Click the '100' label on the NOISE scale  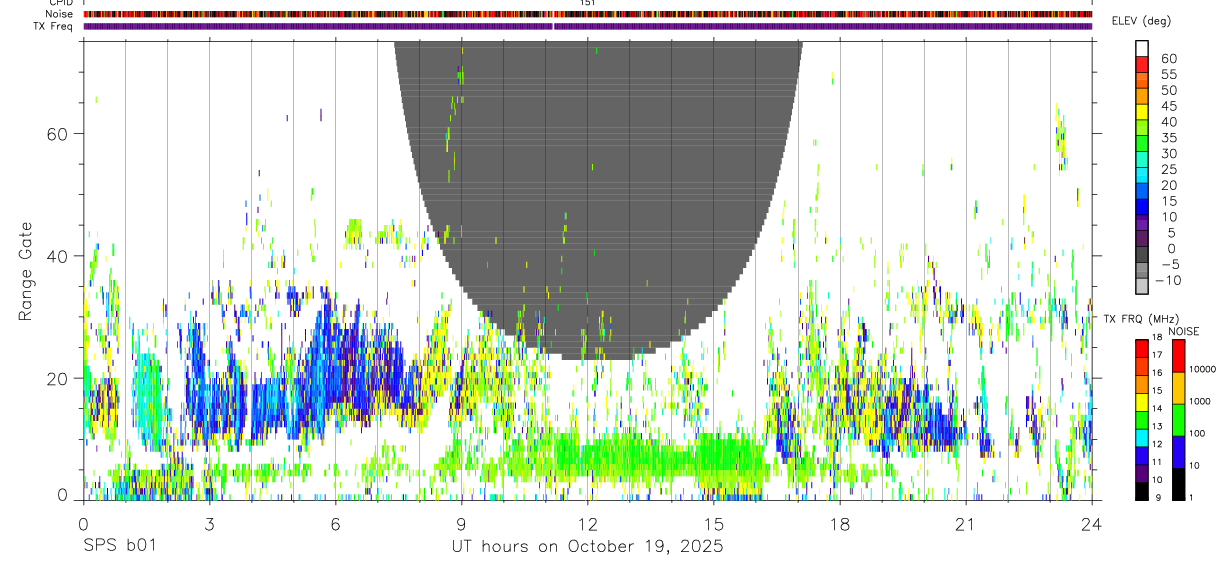click(x=1198, y=433)
